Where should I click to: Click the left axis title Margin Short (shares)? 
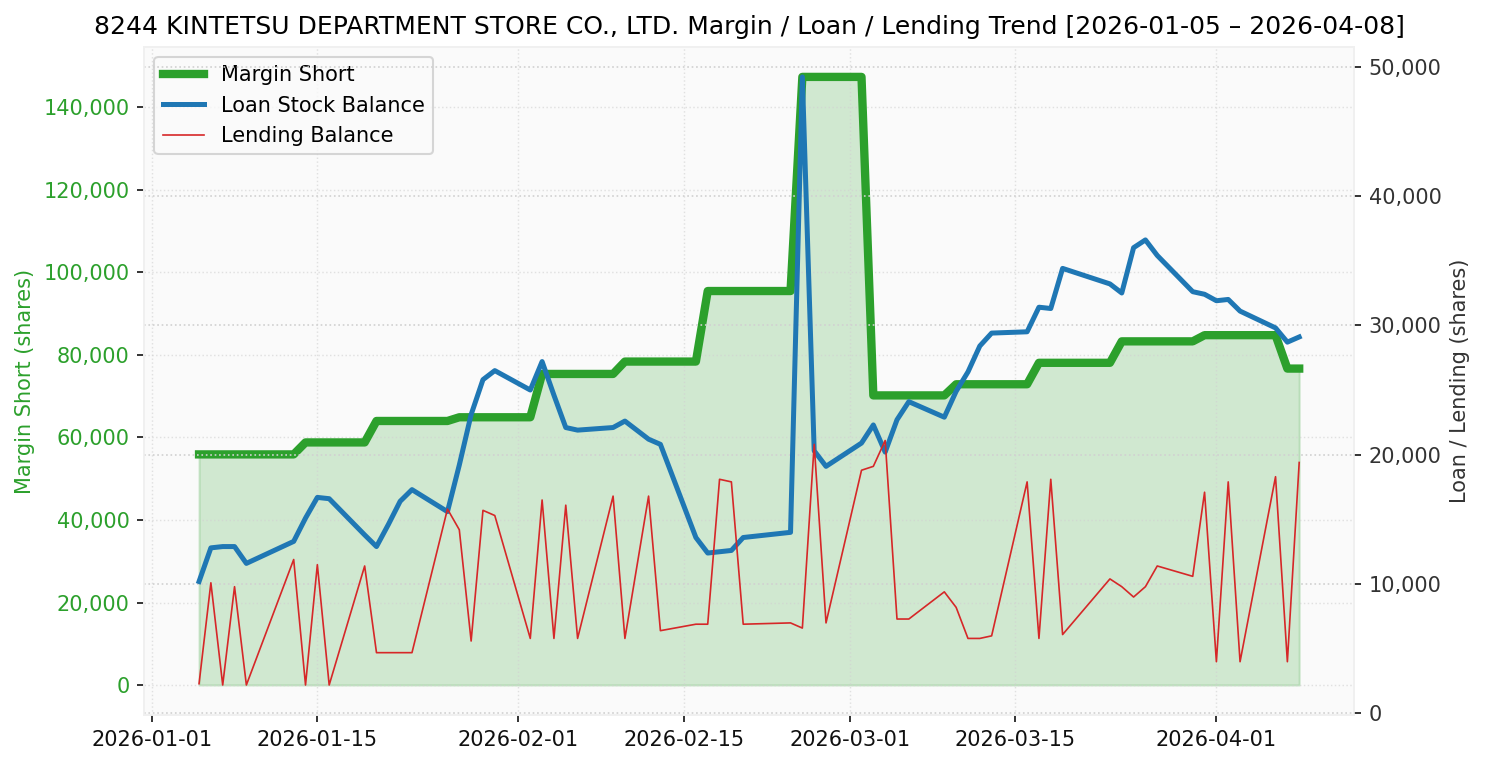(24, 381)
